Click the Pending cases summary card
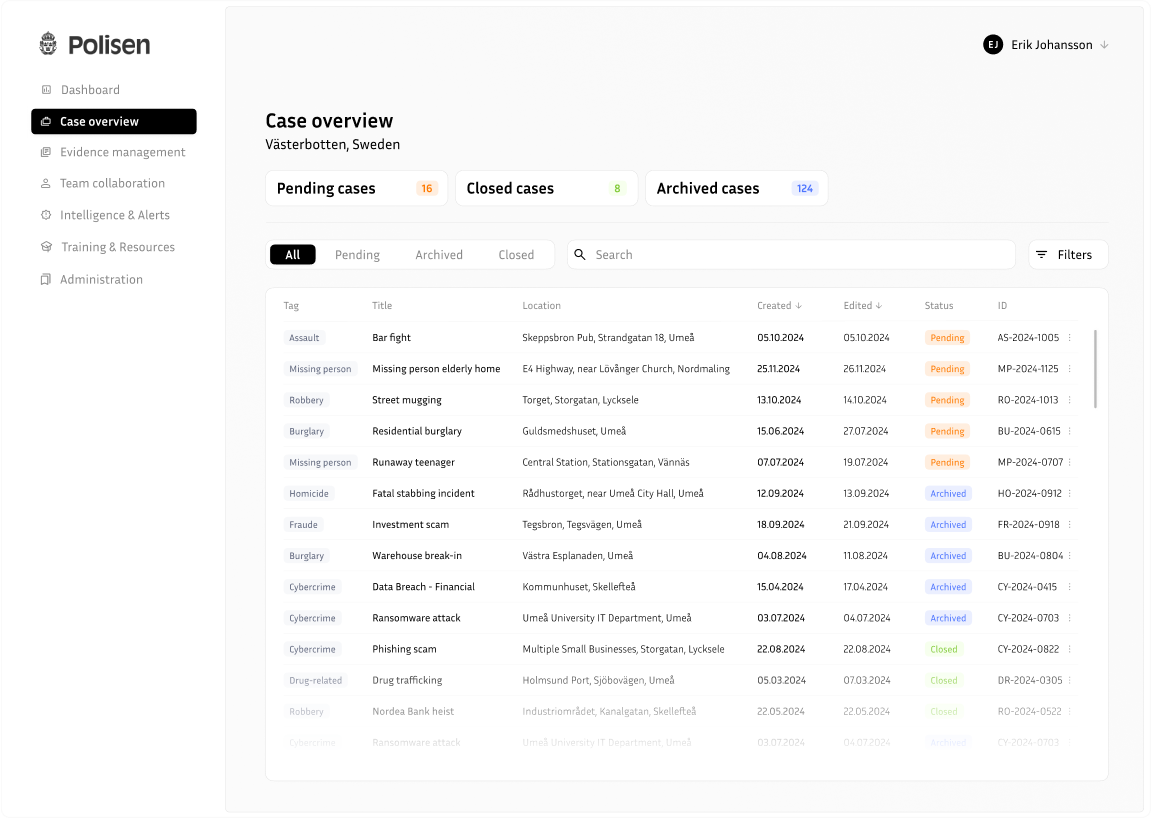 click(357, 188)
